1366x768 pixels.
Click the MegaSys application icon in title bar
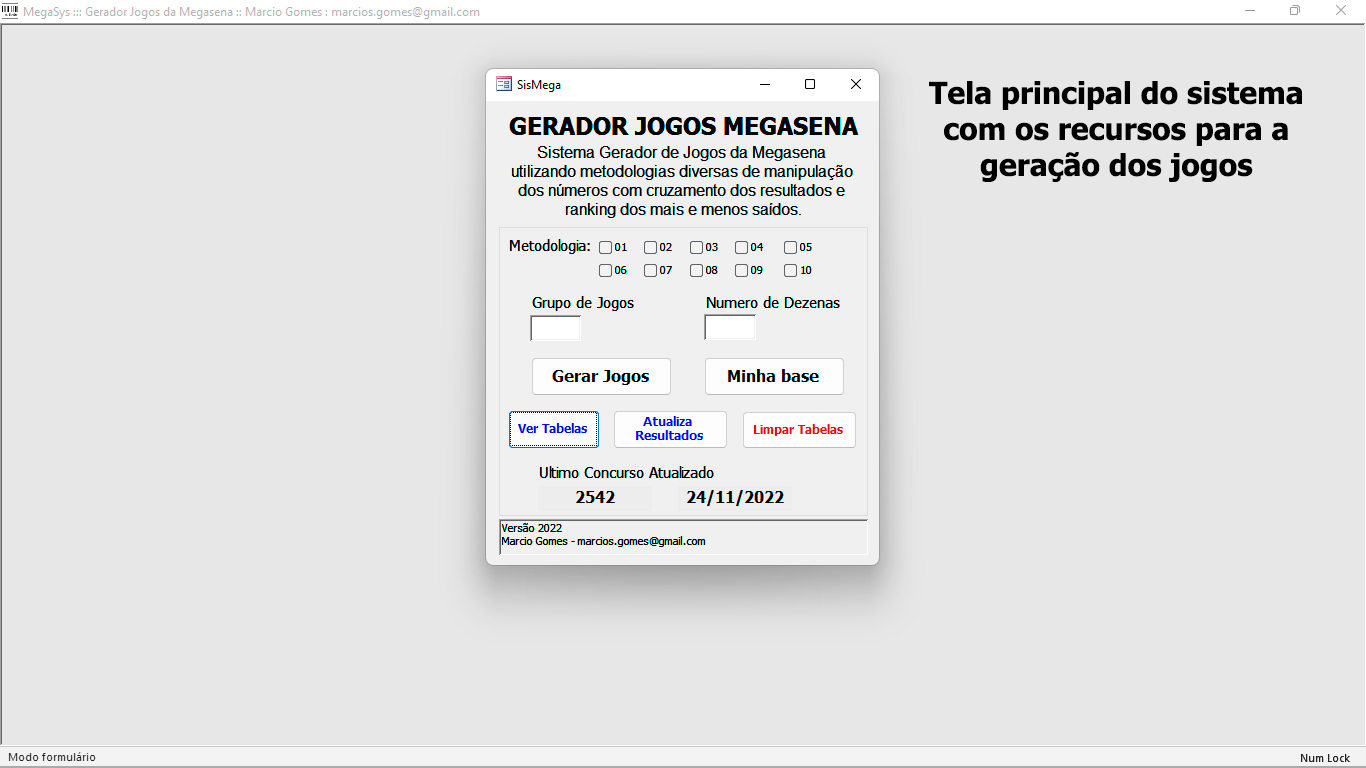pyautogui.click(x=10, y=11)
